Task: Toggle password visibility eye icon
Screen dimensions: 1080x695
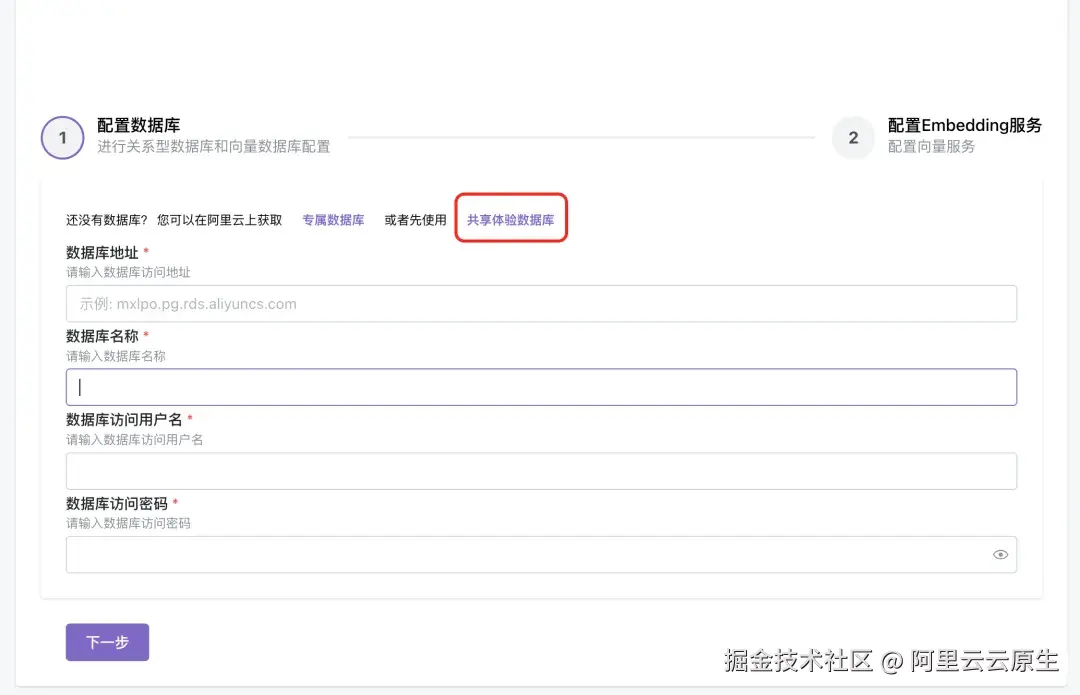Action: (1000, 554)
